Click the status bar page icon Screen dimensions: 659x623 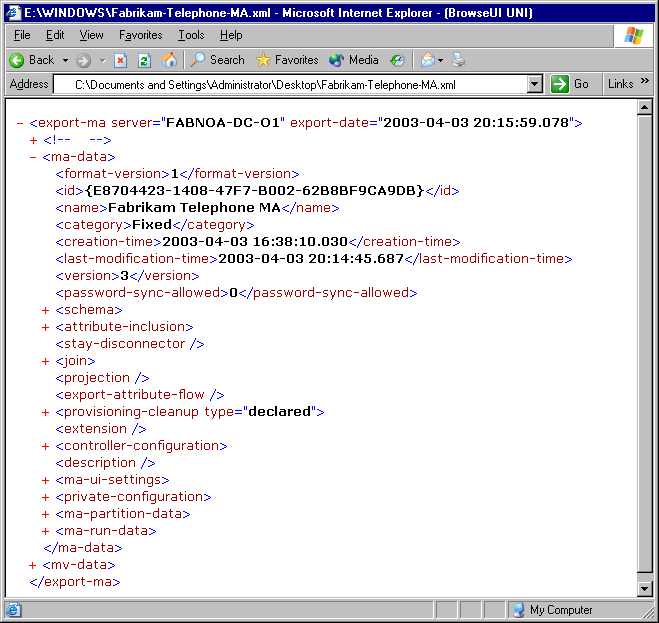click(x=13, y=610)
